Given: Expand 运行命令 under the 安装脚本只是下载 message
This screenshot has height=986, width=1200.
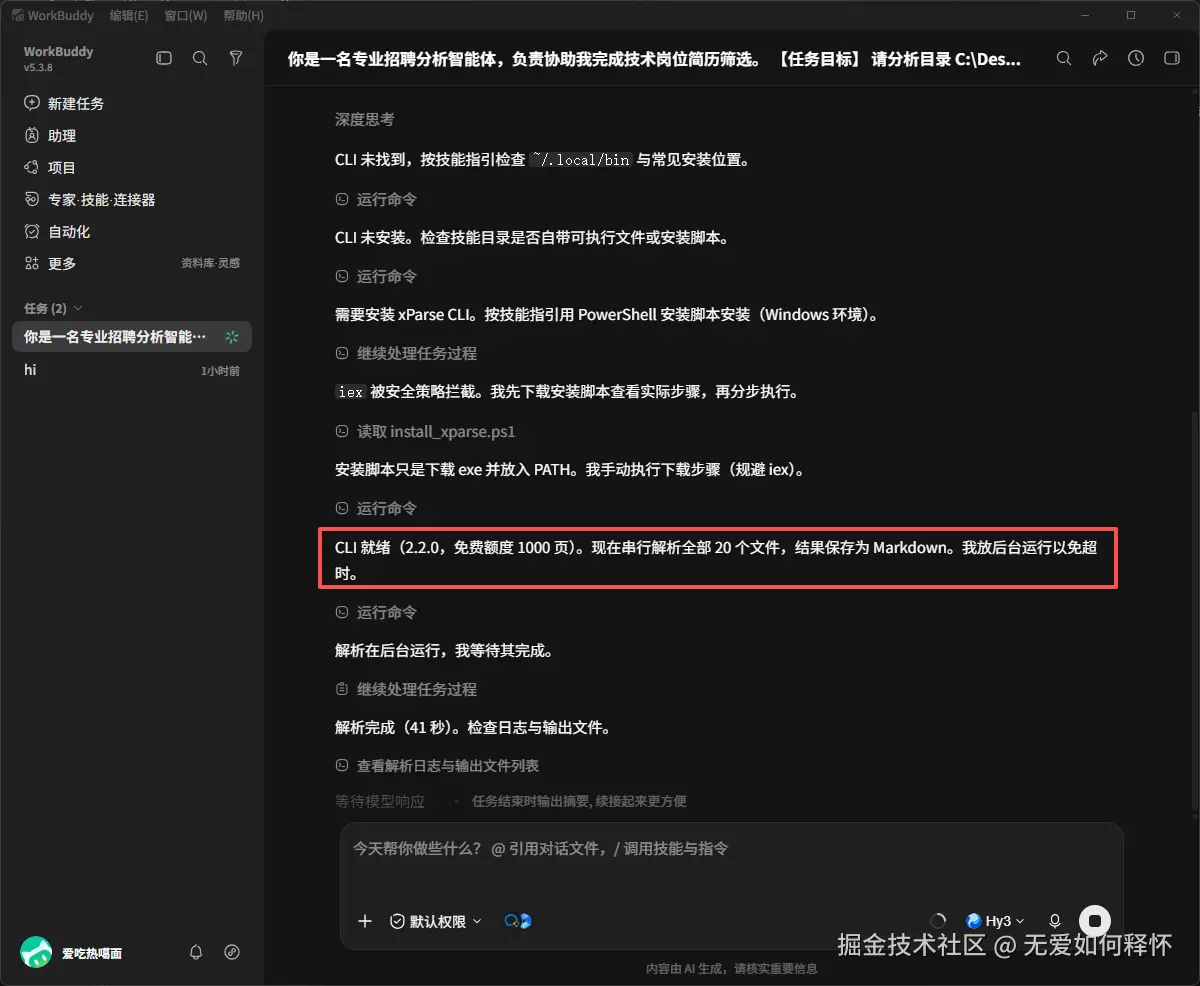Looking at the screenshot, I should pos(376,508).
